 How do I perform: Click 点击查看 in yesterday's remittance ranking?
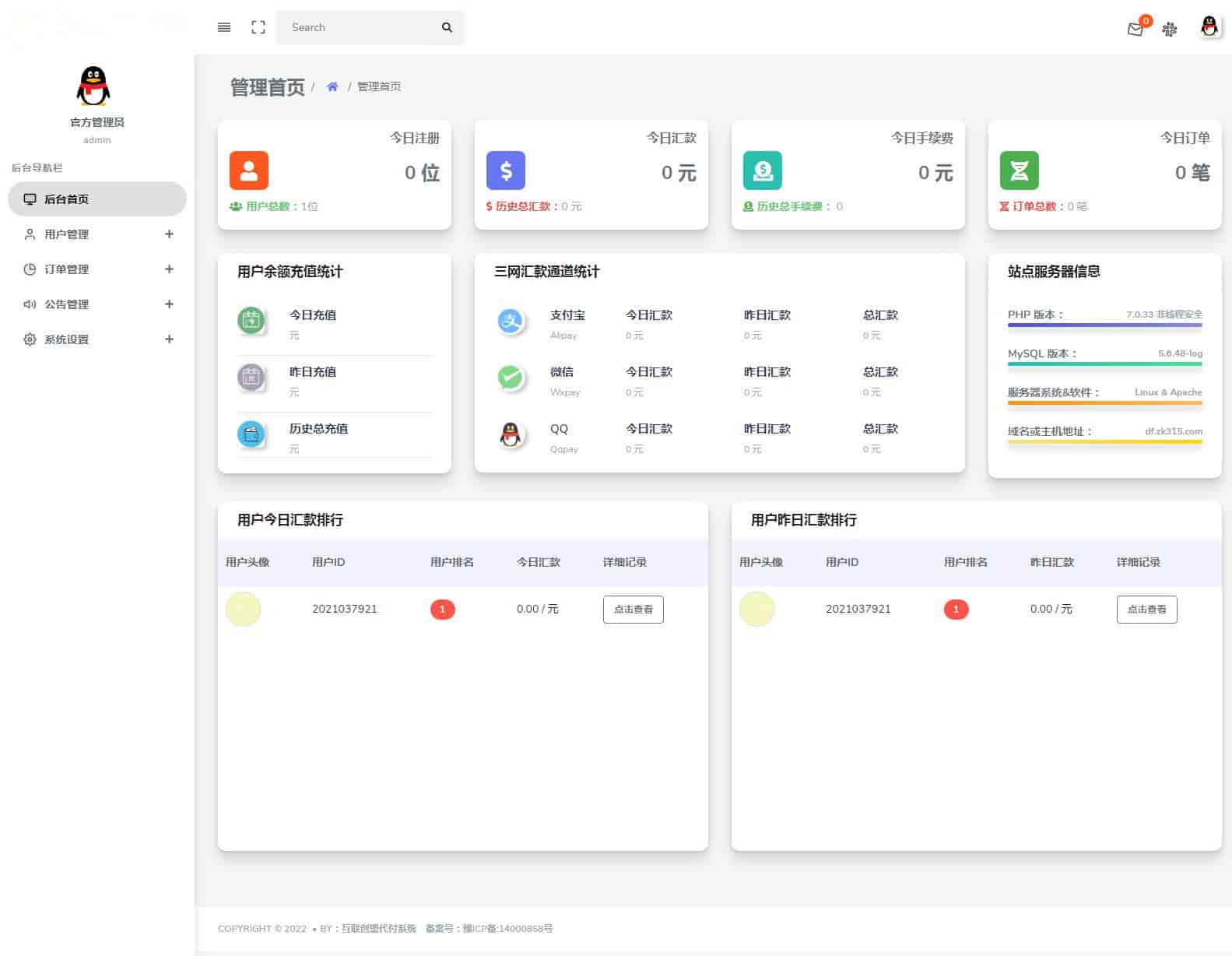[x=1146, y=610]
